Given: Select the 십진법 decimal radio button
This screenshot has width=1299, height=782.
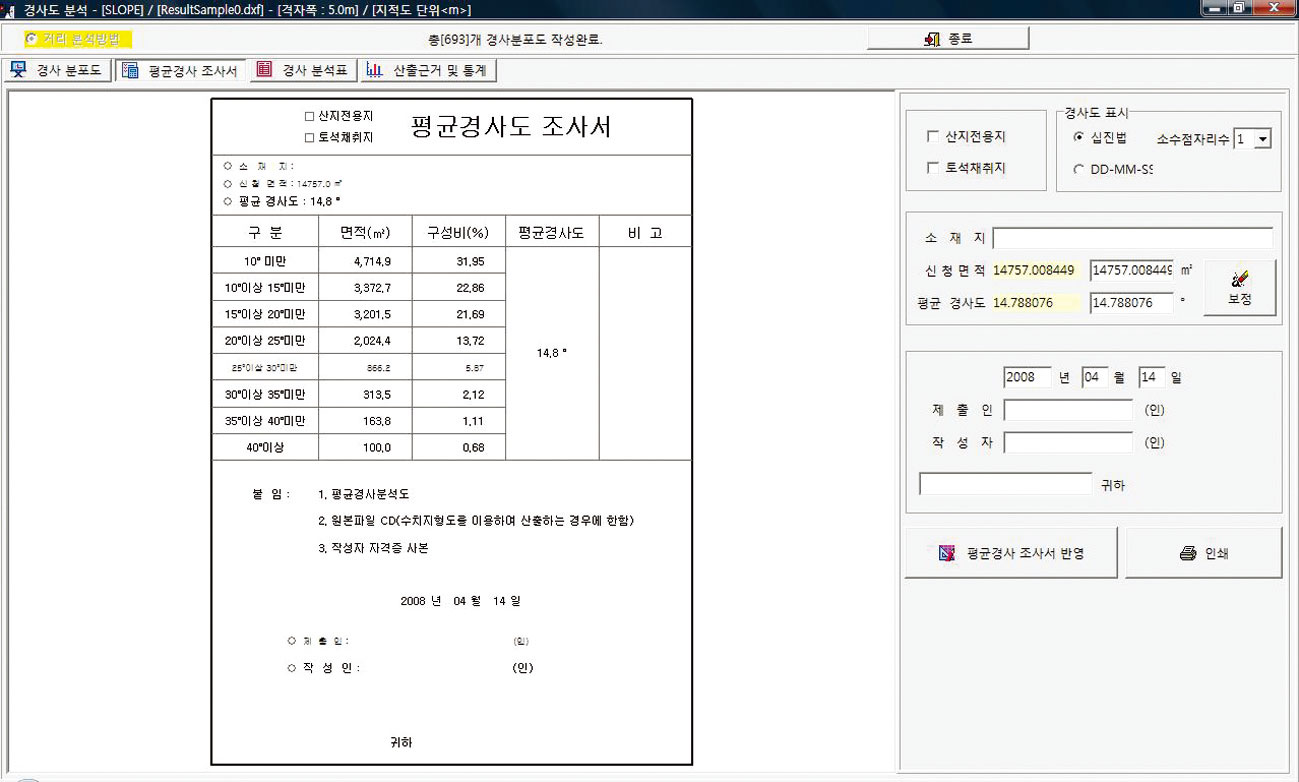Looking at the screenshot, I should [1078, 137].
